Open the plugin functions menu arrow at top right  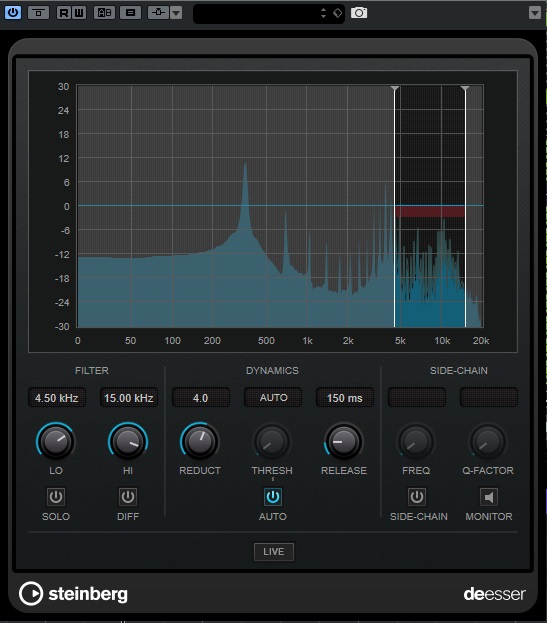coord(535,13)
